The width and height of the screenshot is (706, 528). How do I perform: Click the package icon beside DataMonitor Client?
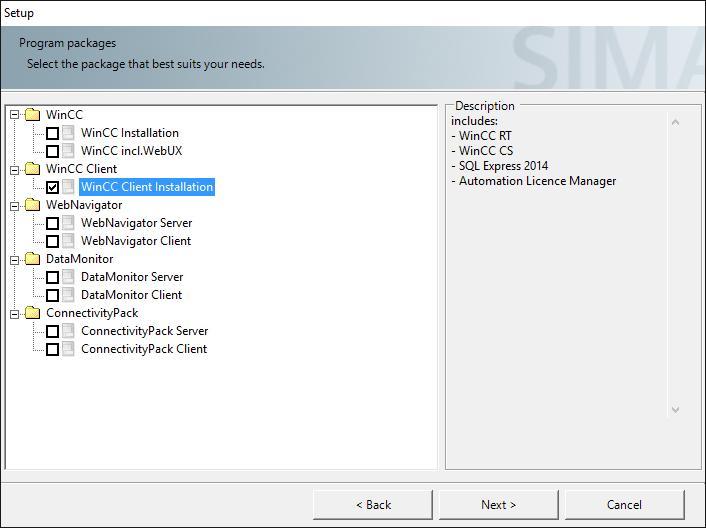point(68,295)
